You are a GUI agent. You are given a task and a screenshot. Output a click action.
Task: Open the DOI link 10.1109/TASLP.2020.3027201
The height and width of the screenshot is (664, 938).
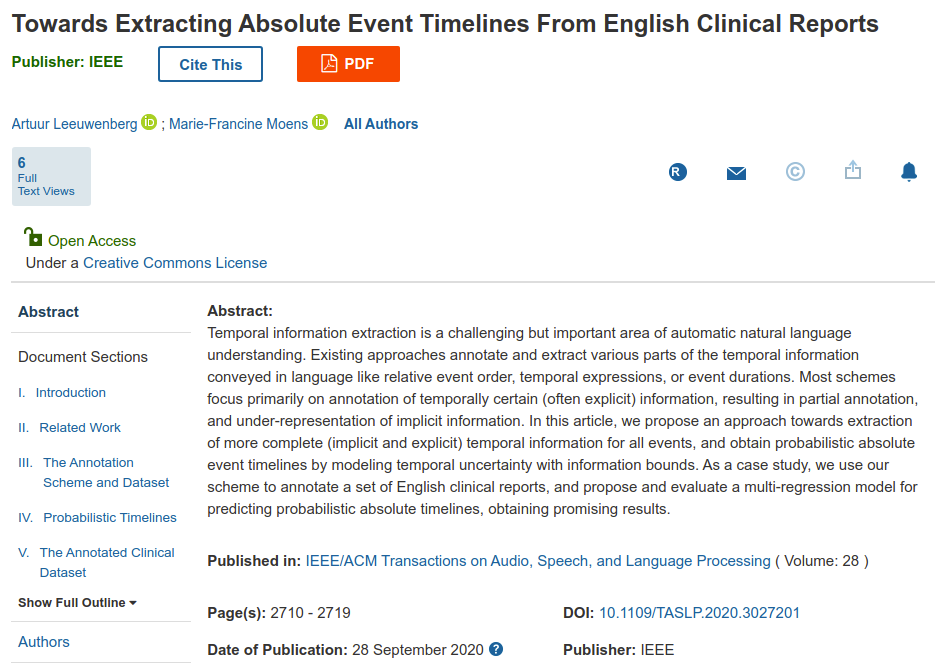click(x=699, y=613)
